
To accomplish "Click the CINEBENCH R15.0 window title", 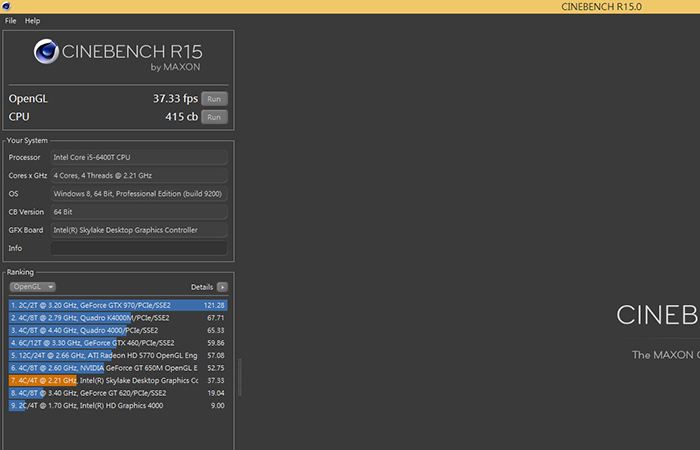I will pos(601,7).
